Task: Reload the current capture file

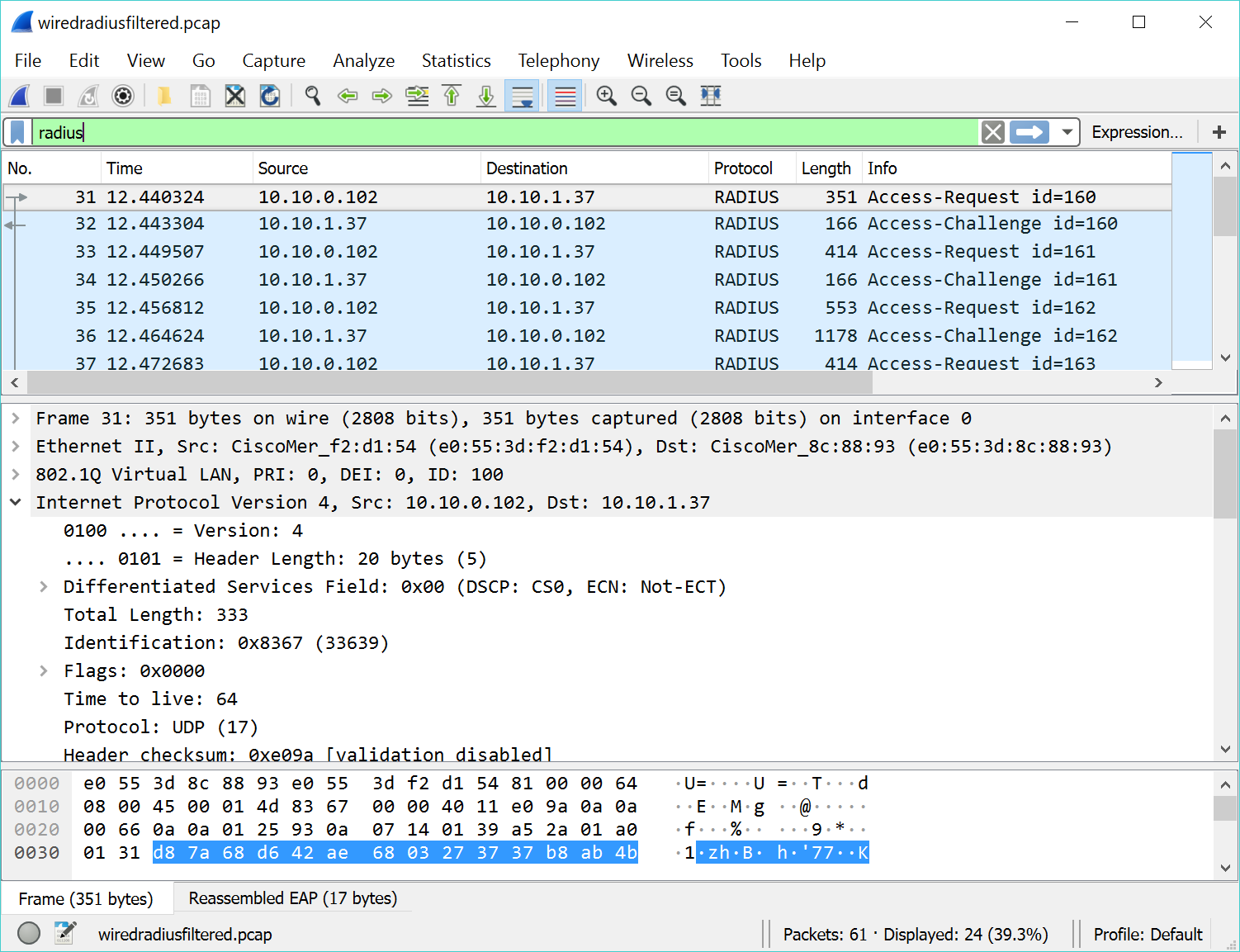Action: pos(270,96)
